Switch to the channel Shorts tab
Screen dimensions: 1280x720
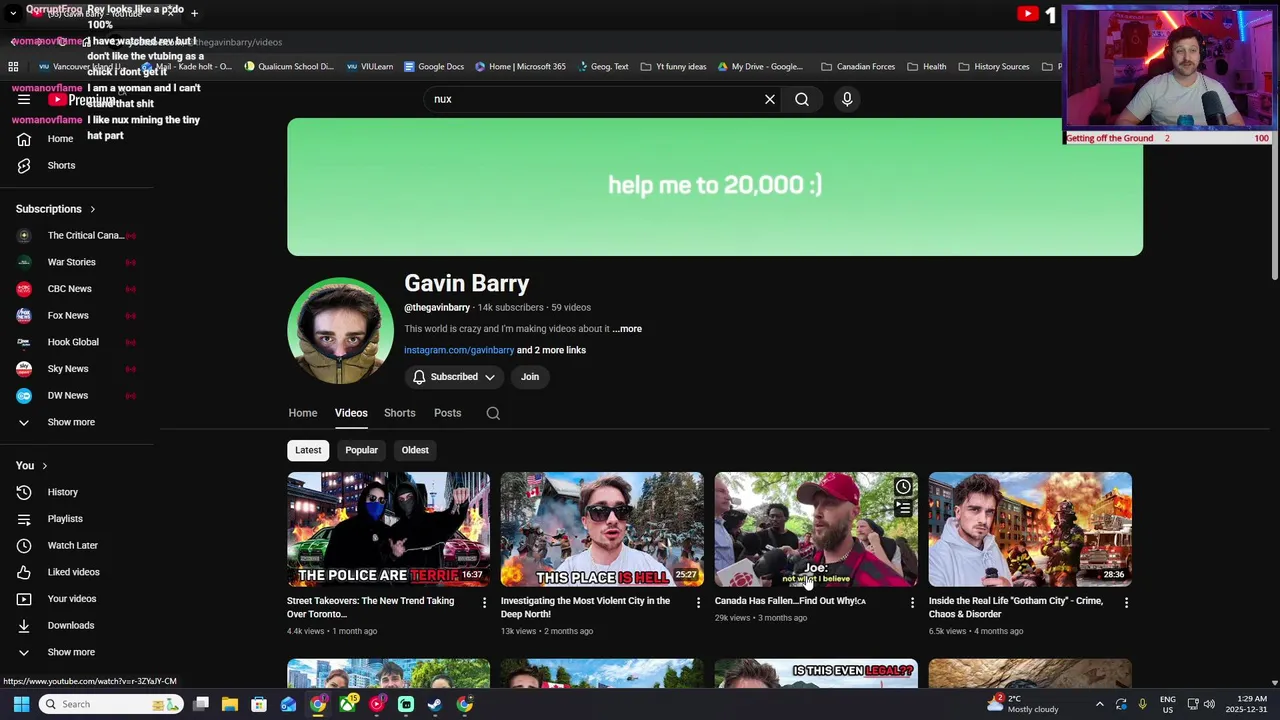pyautogui.click(x=400, y=413)
